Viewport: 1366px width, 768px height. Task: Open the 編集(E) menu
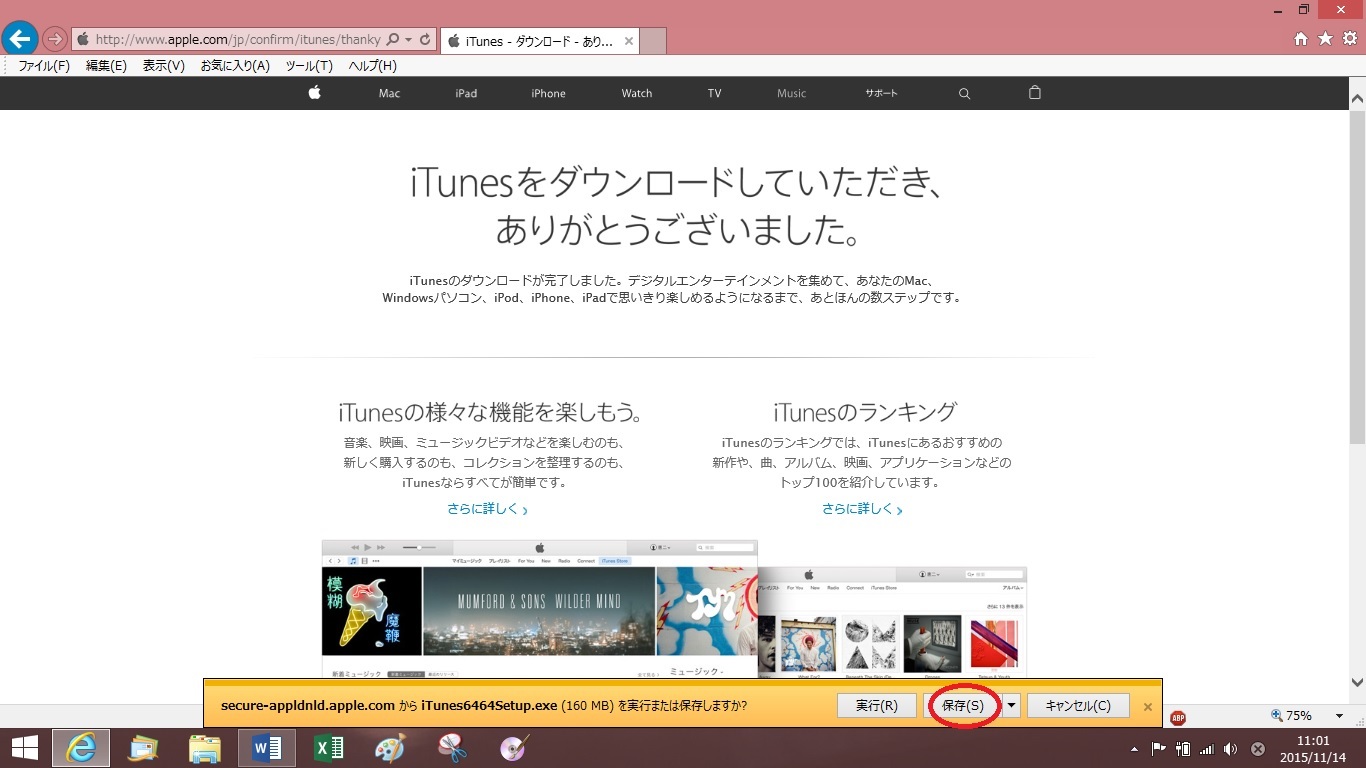point(106,66)
